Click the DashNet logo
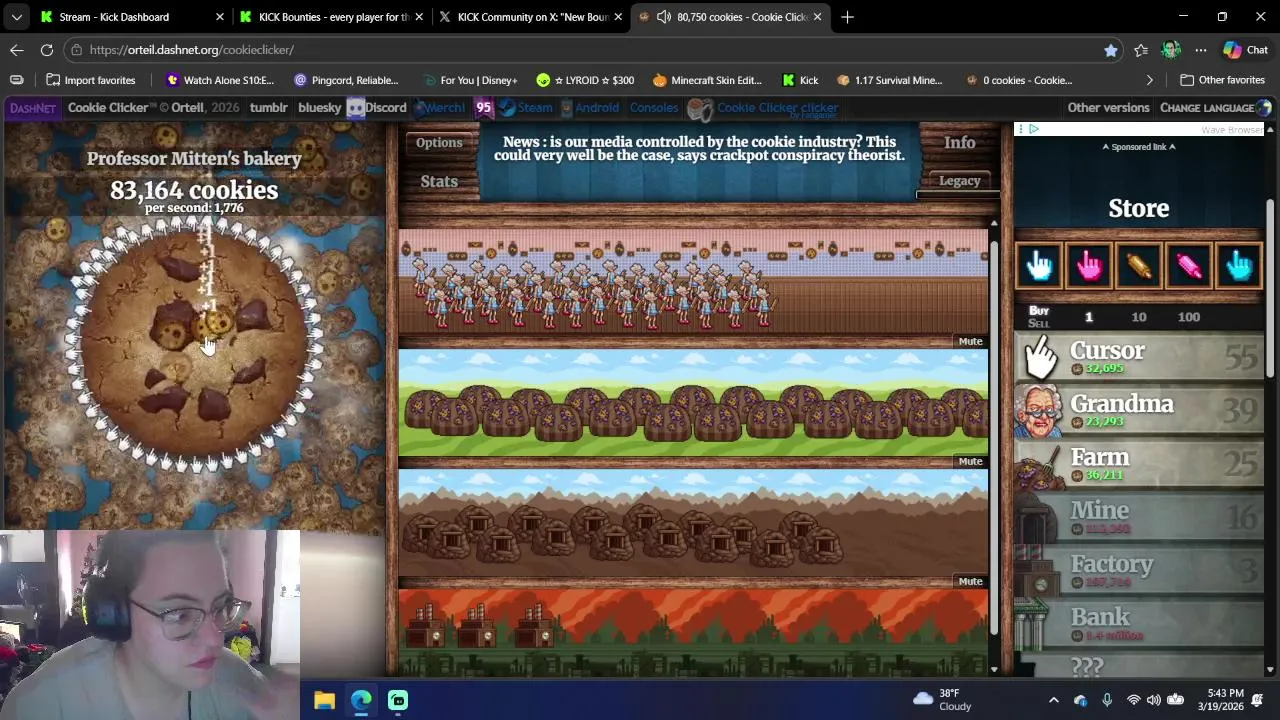This screenshot has height=720, width=1280. (x=33, y=108)
